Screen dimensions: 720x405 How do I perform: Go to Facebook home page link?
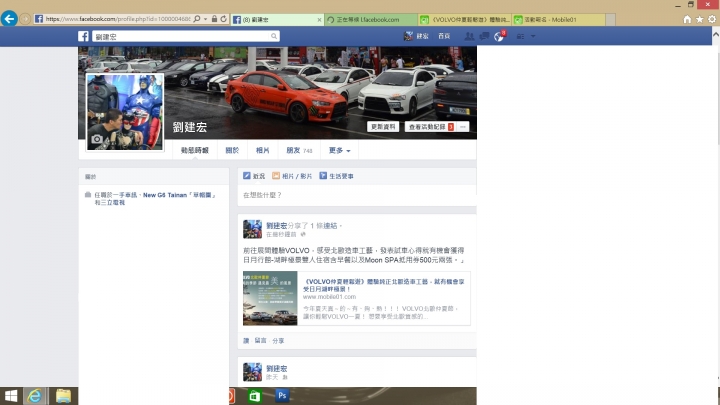[x=444, y=36]
